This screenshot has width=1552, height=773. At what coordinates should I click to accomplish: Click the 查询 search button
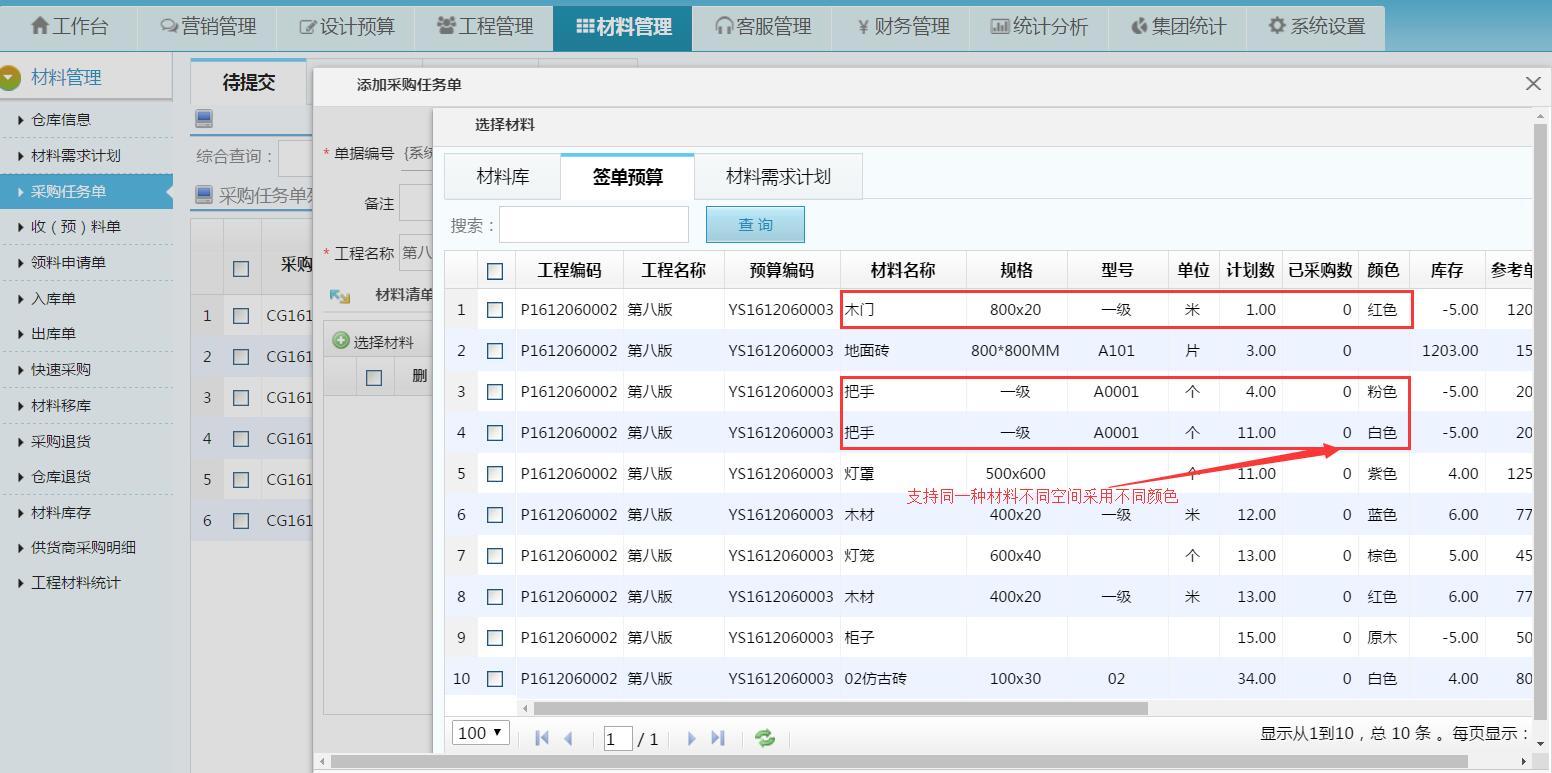(x=755, y=225)
